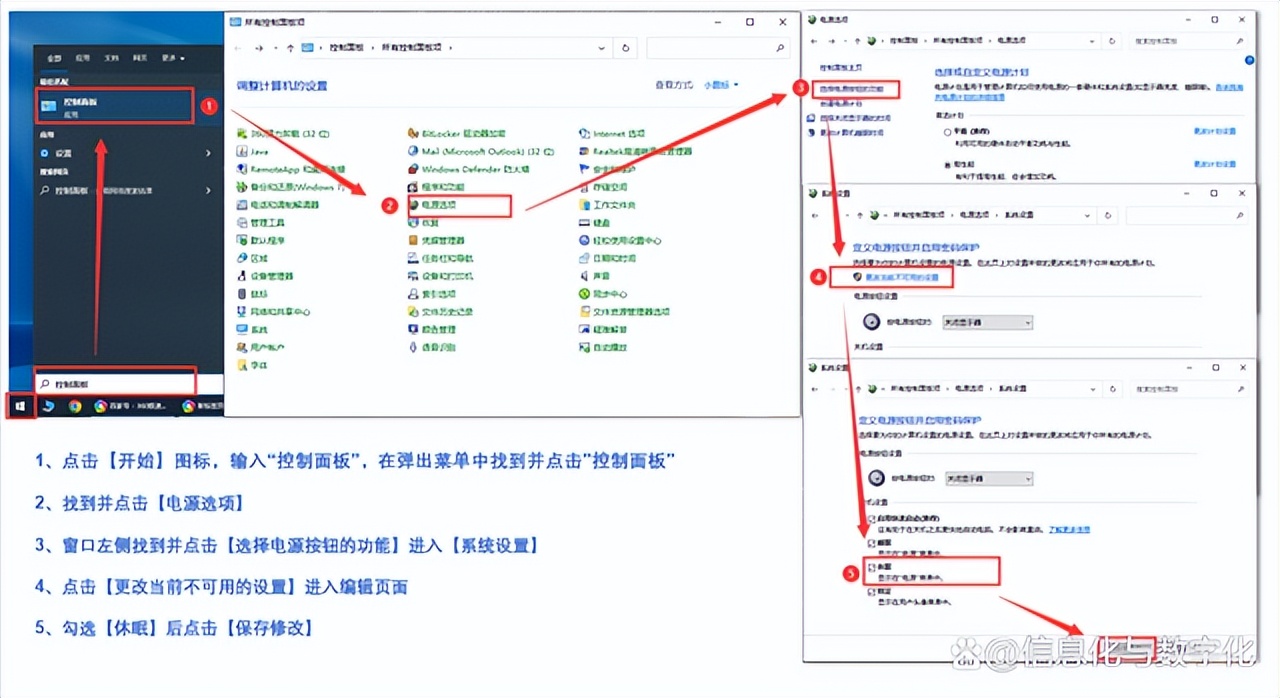1280x698 pixels.
Task: Open the Java control panel item
Action: (x=258, y=151)
